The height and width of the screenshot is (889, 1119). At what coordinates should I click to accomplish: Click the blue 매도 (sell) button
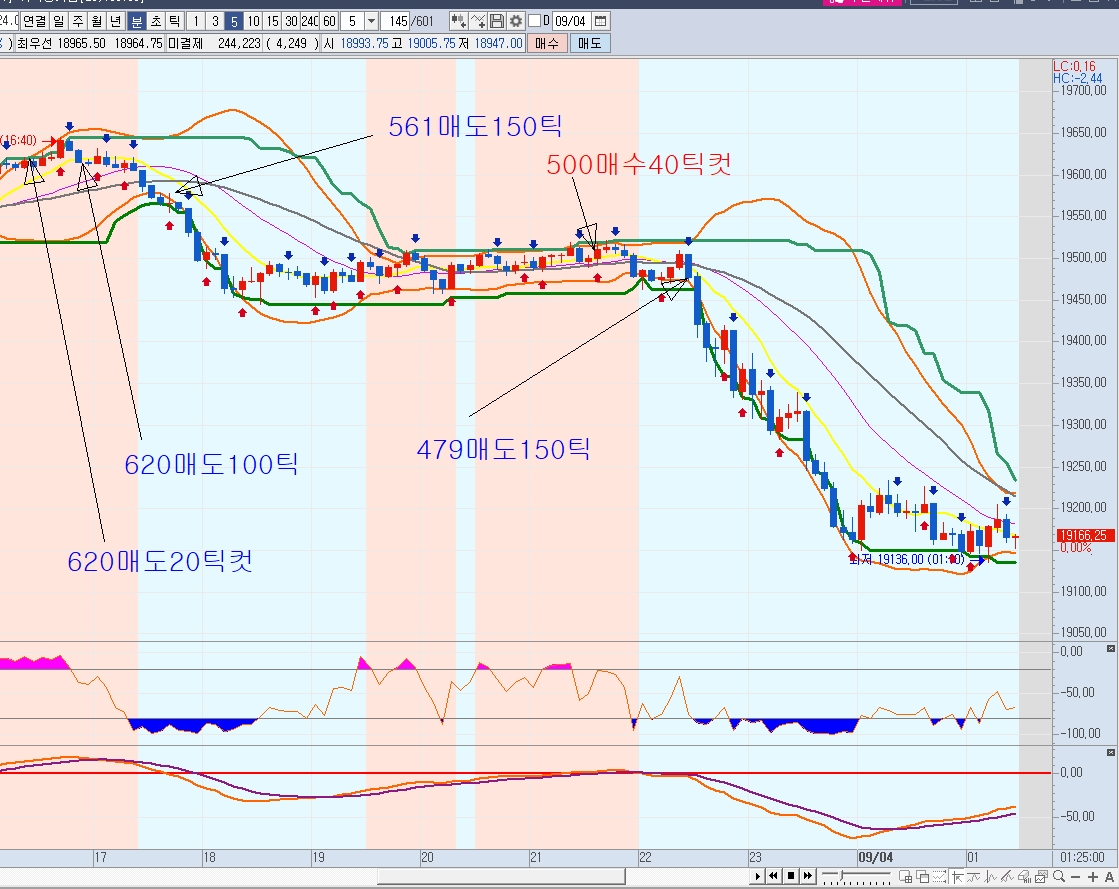tap(589, 43)
